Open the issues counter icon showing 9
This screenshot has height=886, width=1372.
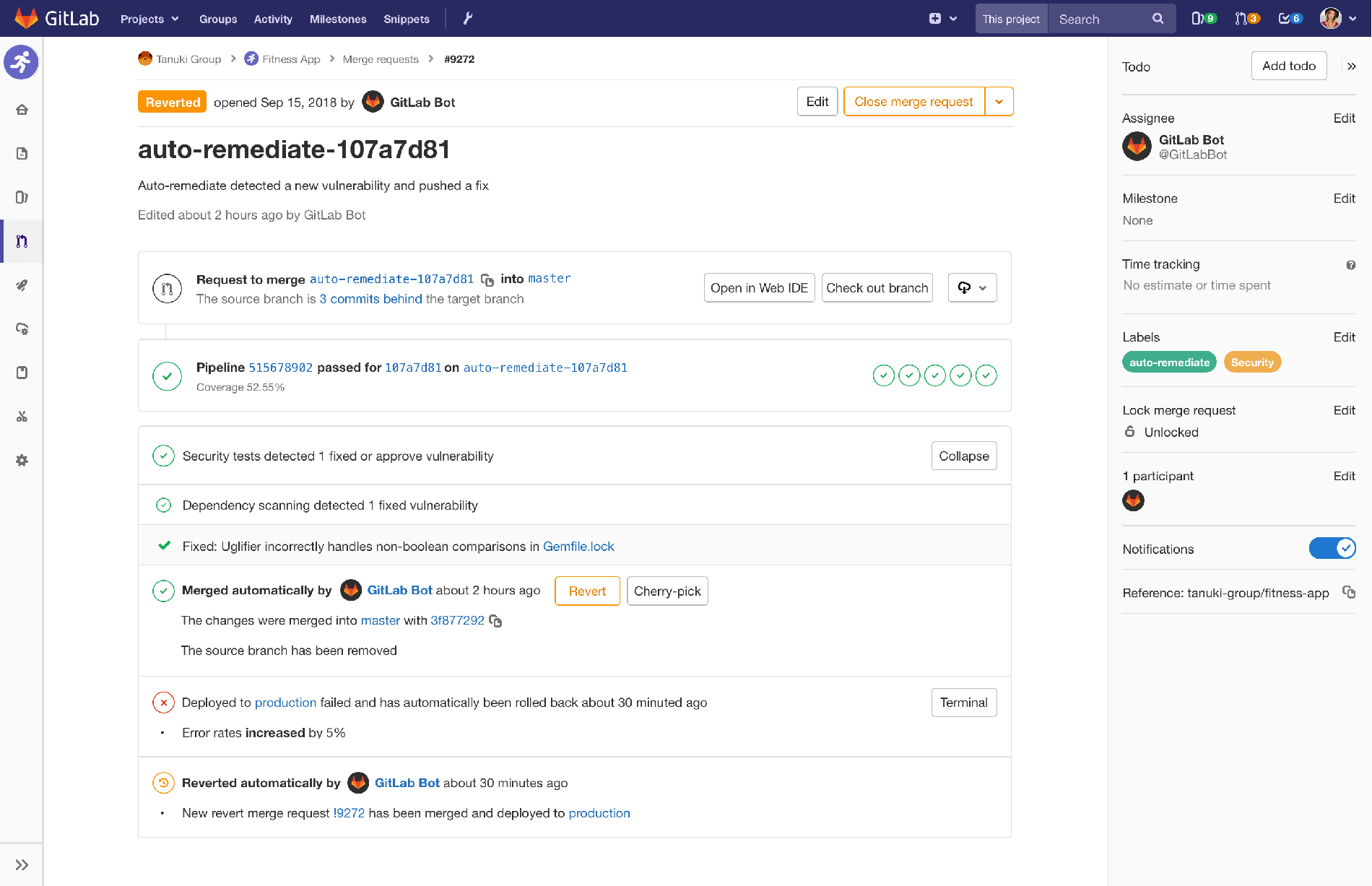(x=1204, y=19)
